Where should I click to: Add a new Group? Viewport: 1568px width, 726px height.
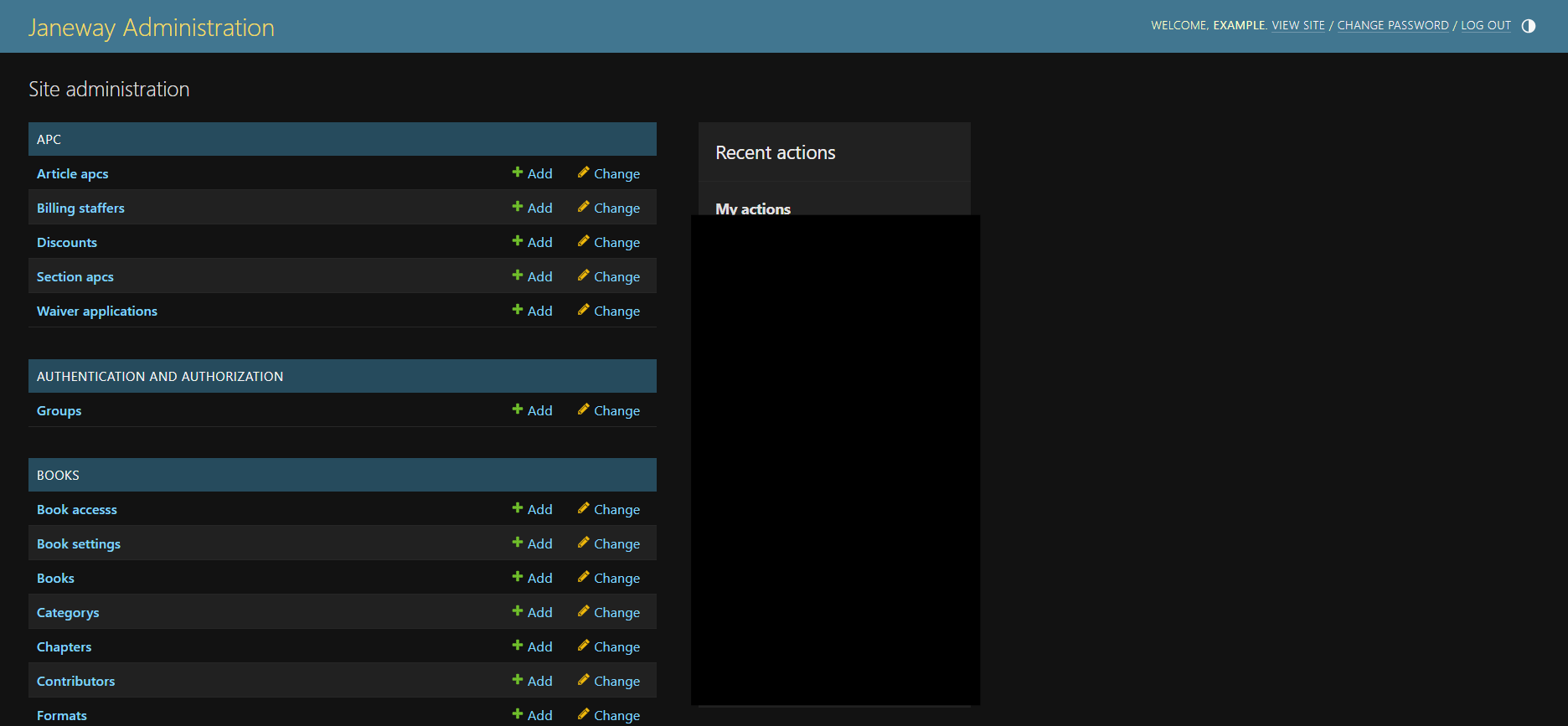533,410
